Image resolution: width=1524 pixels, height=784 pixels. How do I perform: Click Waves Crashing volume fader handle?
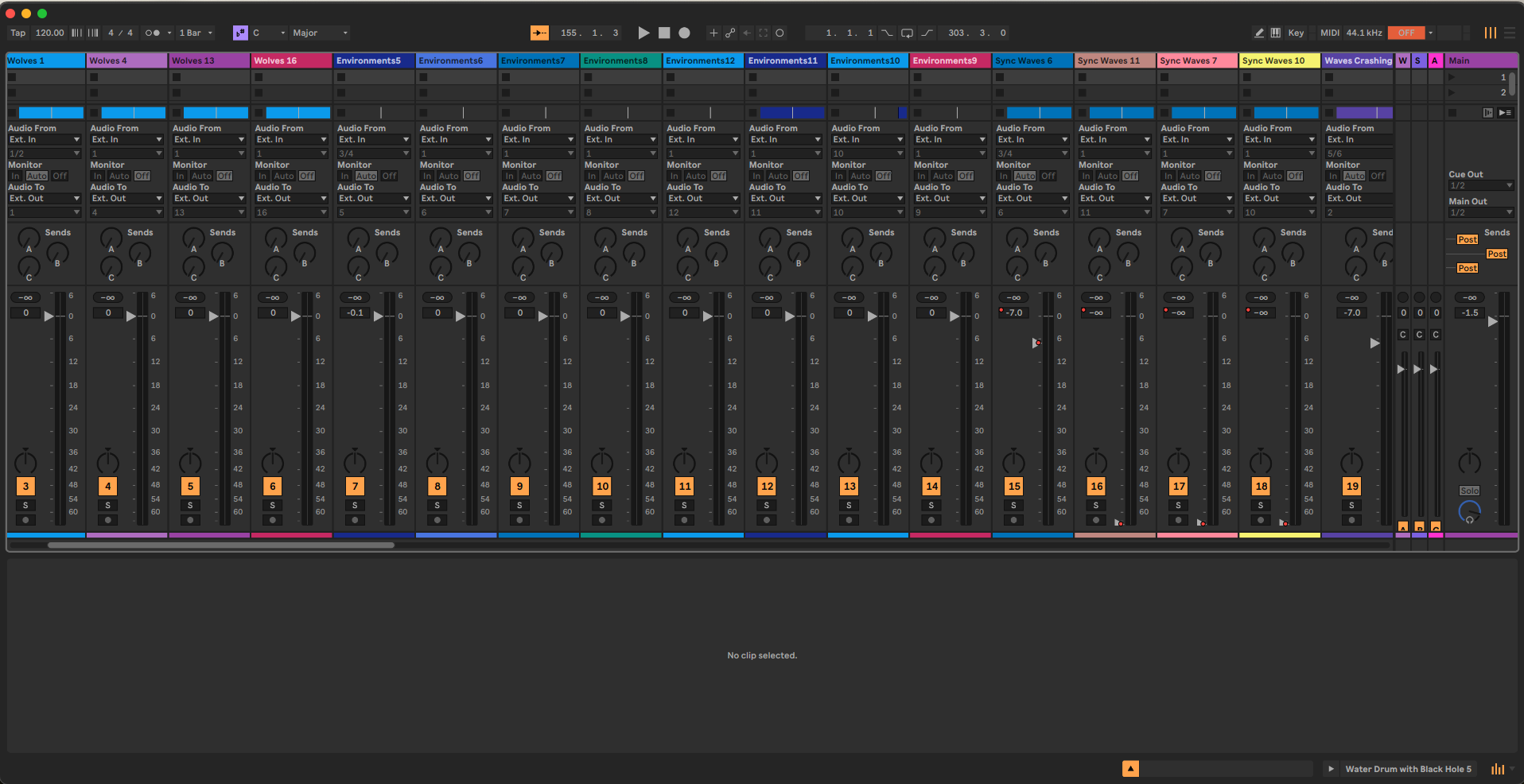pyautogui.click(x=1374, y=343)
